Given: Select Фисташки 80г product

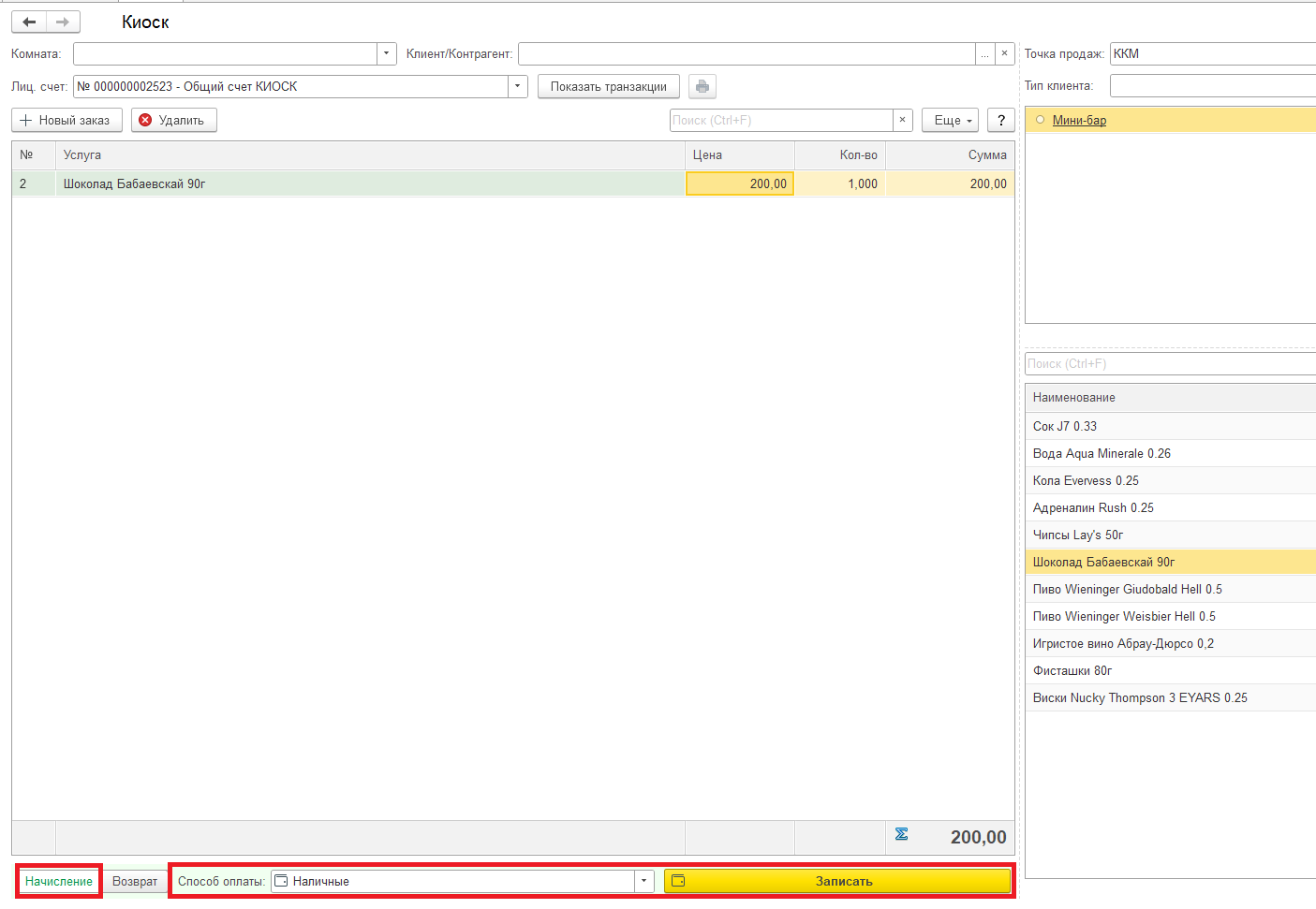Looking at the screenshot, I should tap(1171, 670).
